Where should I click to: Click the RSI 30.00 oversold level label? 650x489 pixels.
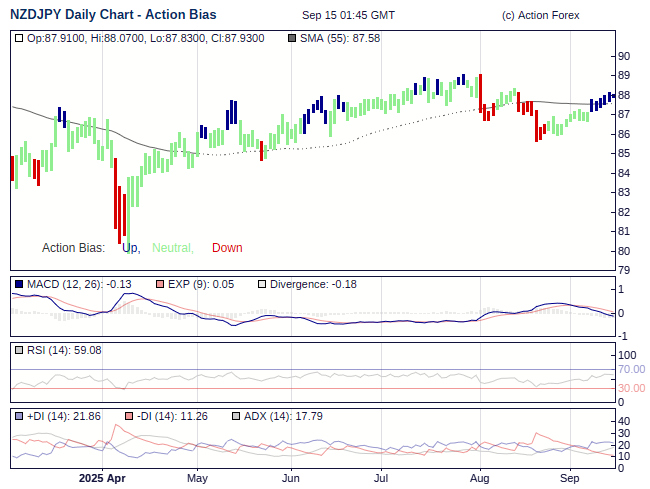click(x=630, y=388)
